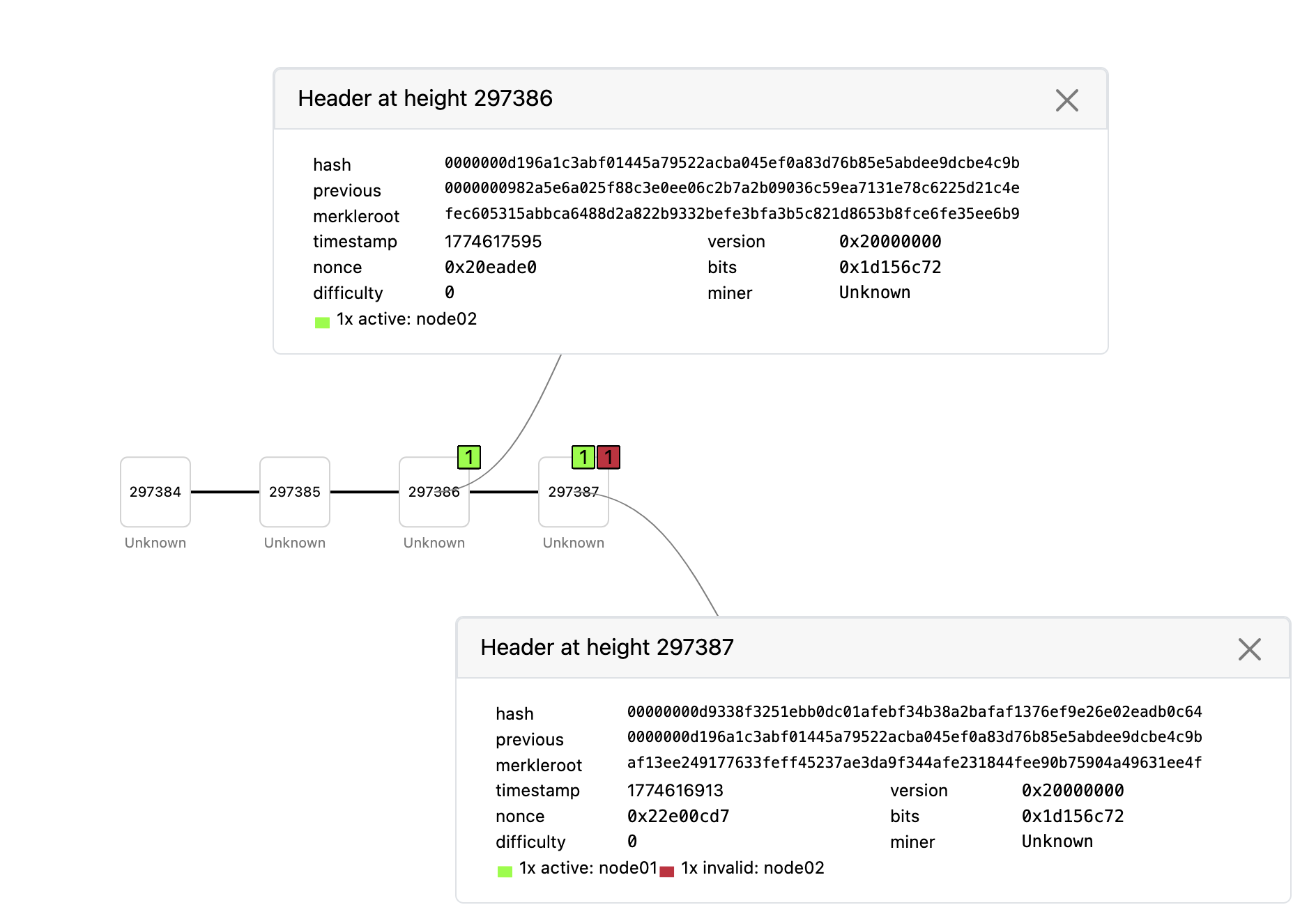This screenshot has width=1316, height=921.
Task: Click previous hash in 297386 header panel
Action: click(732, 188)
